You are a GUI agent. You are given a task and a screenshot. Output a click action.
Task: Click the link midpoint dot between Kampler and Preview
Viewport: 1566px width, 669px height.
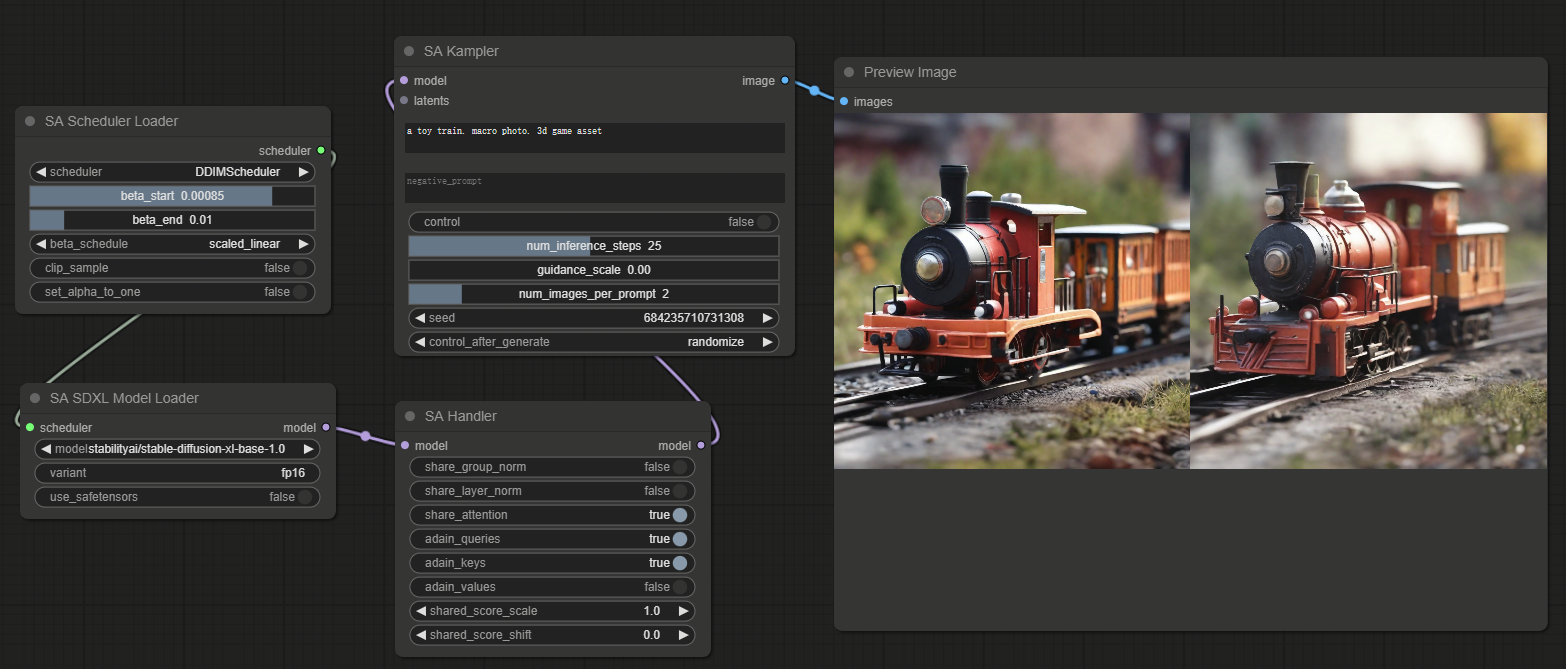(x=814, y=91)
